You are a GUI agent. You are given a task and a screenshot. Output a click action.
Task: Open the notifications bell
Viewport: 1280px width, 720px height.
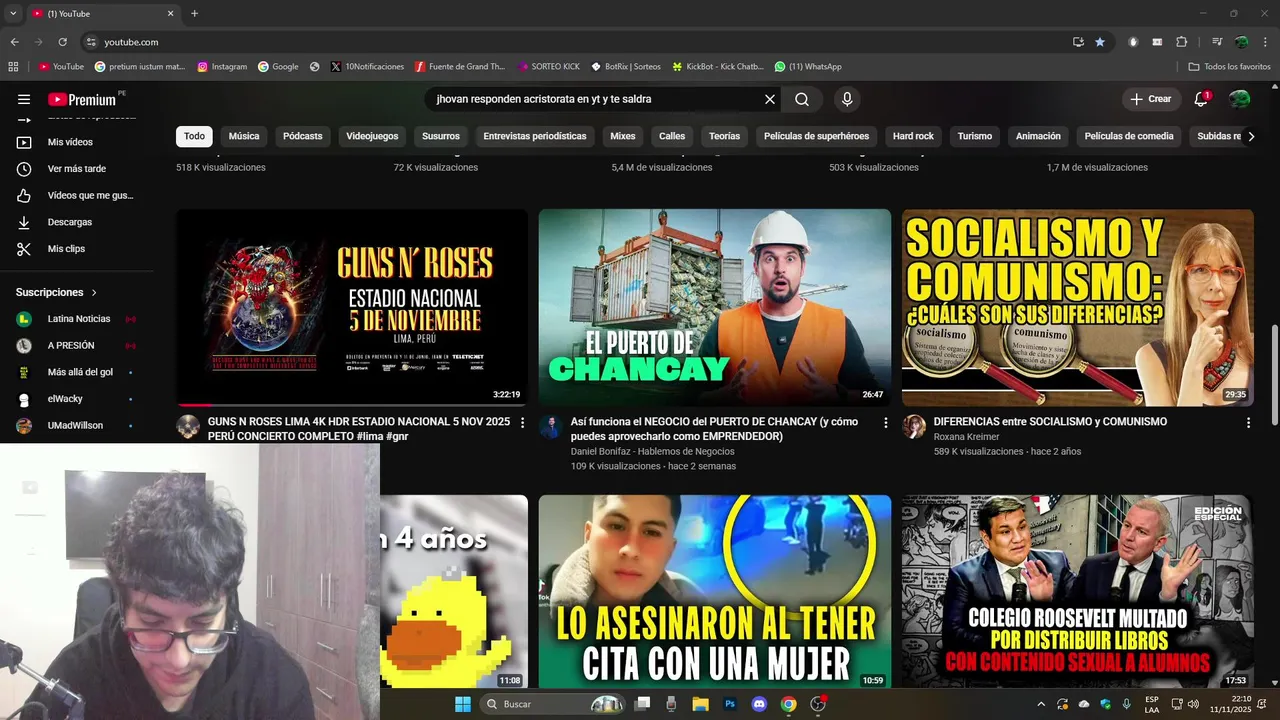coord(1201,99)
